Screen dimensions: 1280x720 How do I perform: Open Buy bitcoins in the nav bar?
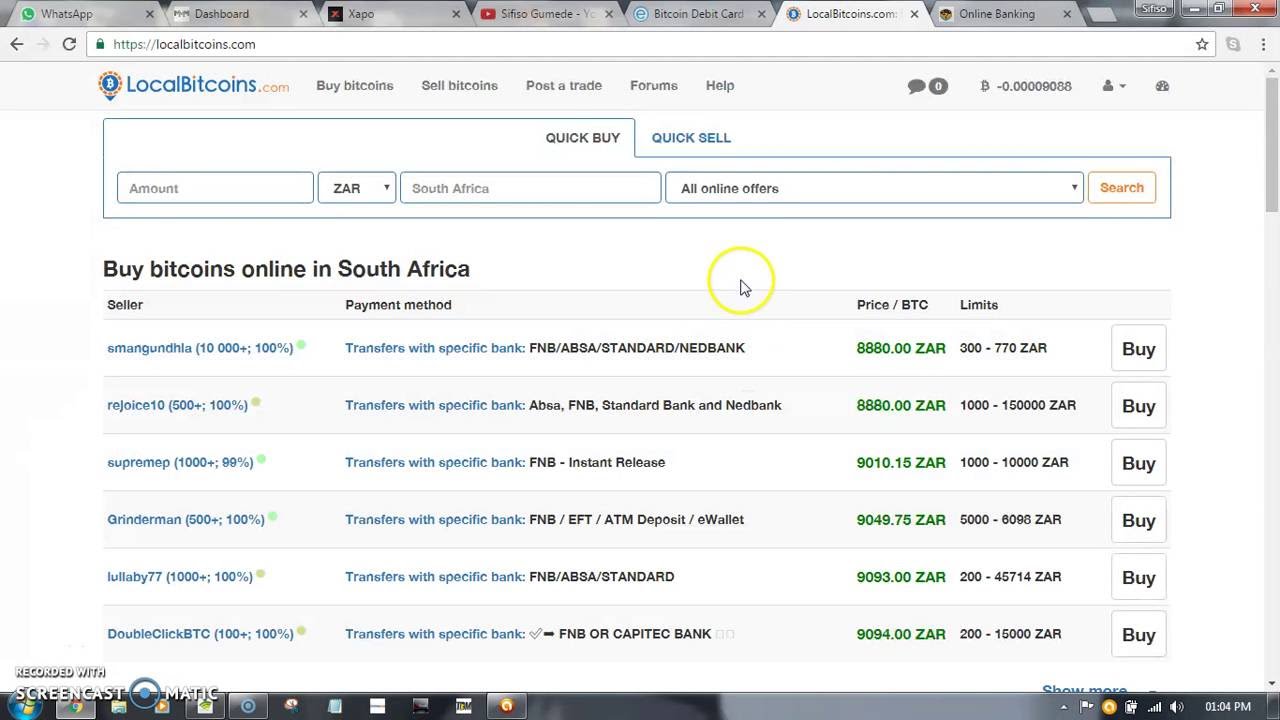(355, 86)
